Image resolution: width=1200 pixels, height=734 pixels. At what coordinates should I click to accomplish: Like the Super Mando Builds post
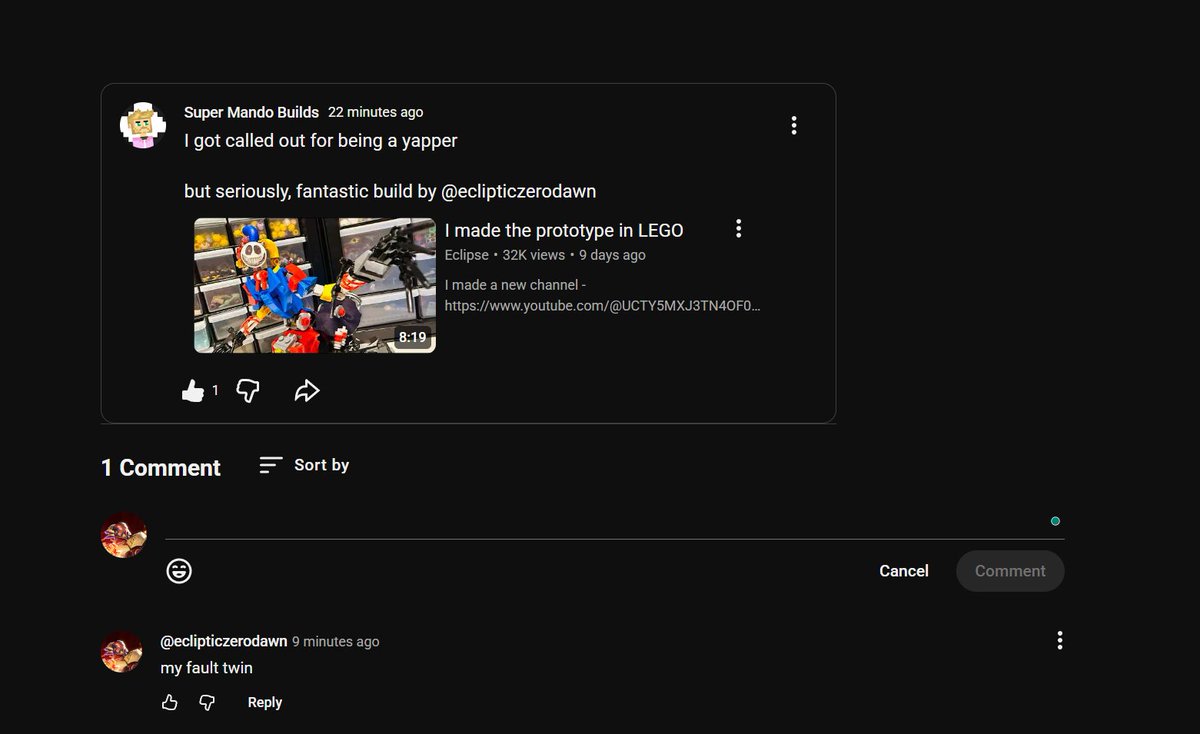pyautogui.click(x=193, y=391)
